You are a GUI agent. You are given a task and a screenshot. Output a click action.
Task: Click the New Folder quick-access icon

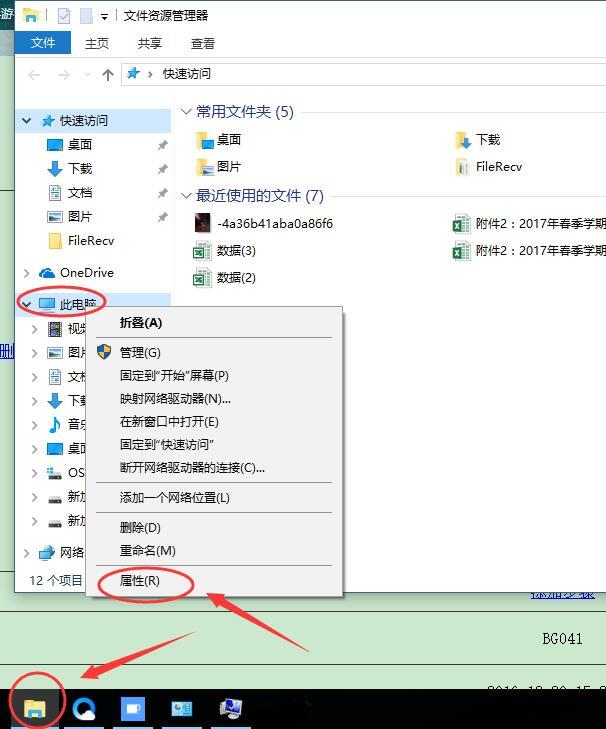(86, 16)
